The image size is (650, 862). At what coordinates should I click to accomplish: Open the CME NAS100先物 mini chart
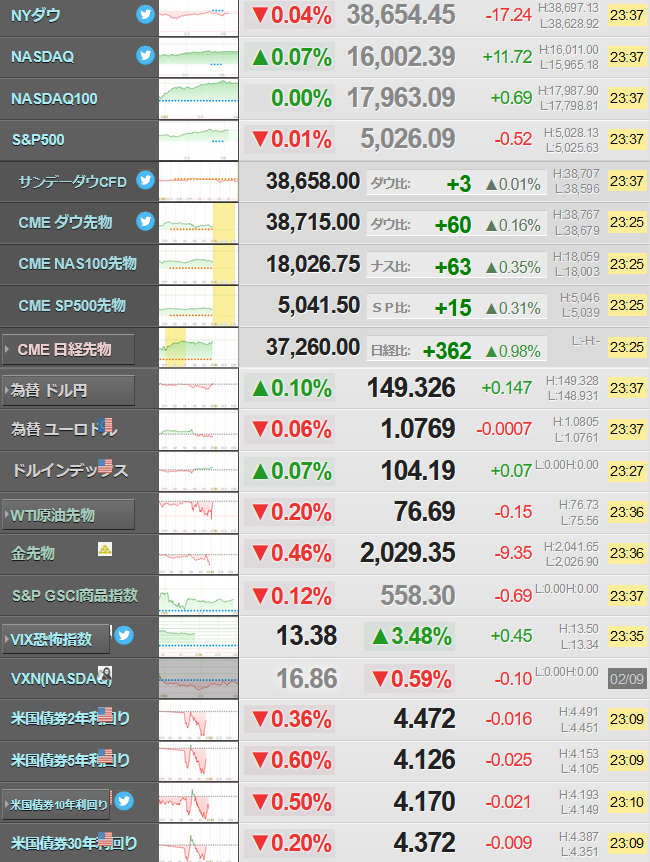coord(199,265)
